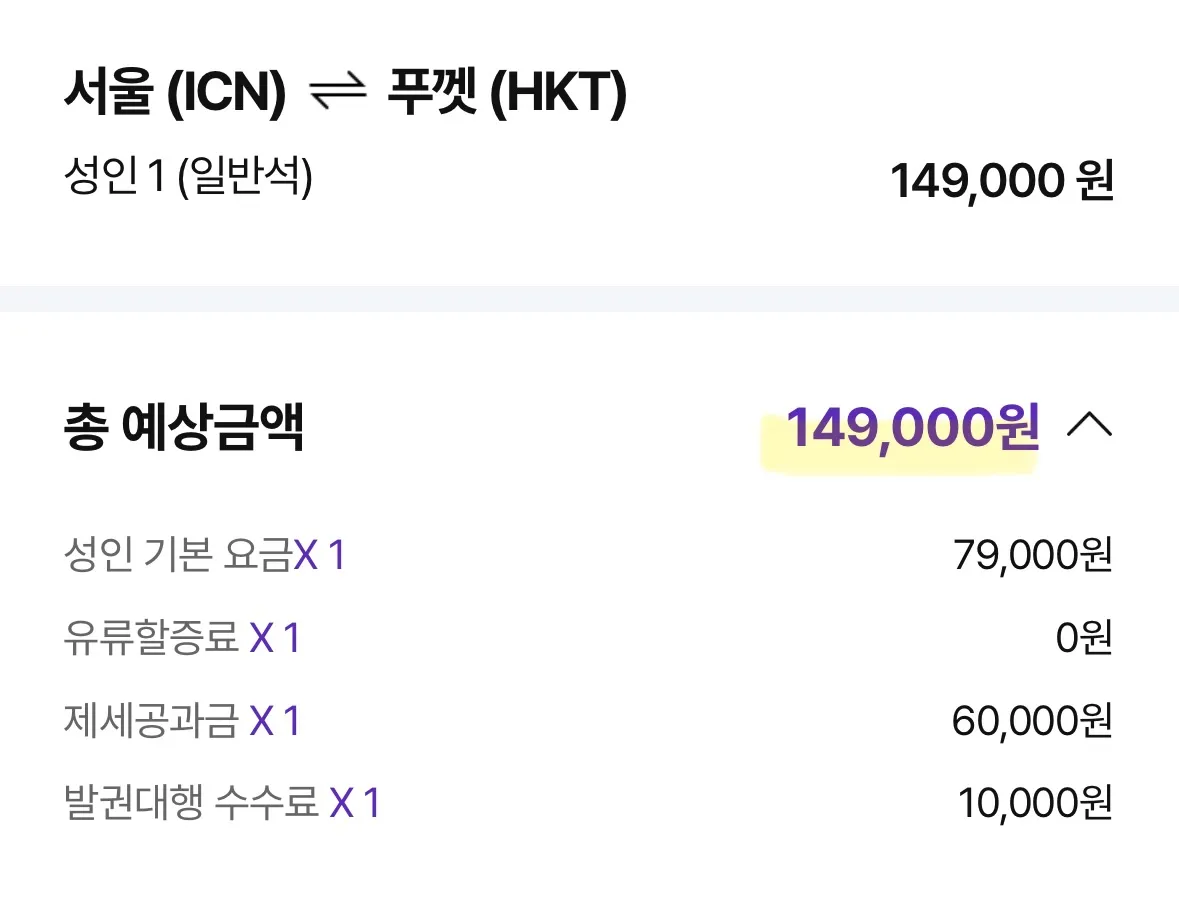Click the 성인 기본 요금 label
The width and height of the screenshot is (1179, 905).
[177, 555]
